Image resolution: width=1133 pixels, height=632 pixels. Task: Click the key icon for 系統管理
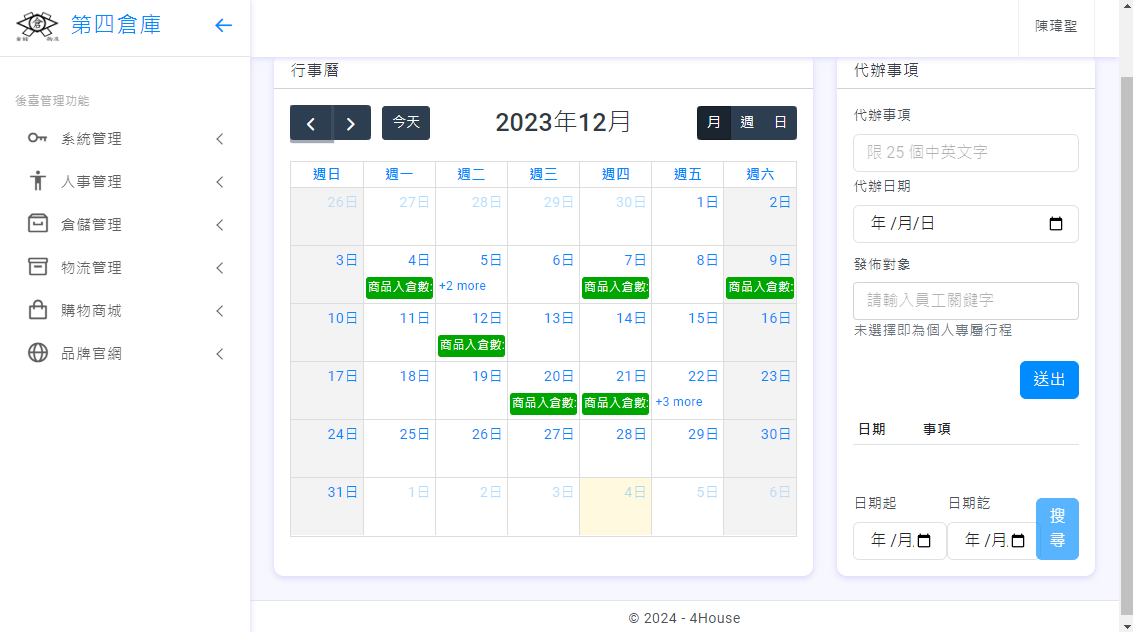pyautogui.click(x=38, y=138)
